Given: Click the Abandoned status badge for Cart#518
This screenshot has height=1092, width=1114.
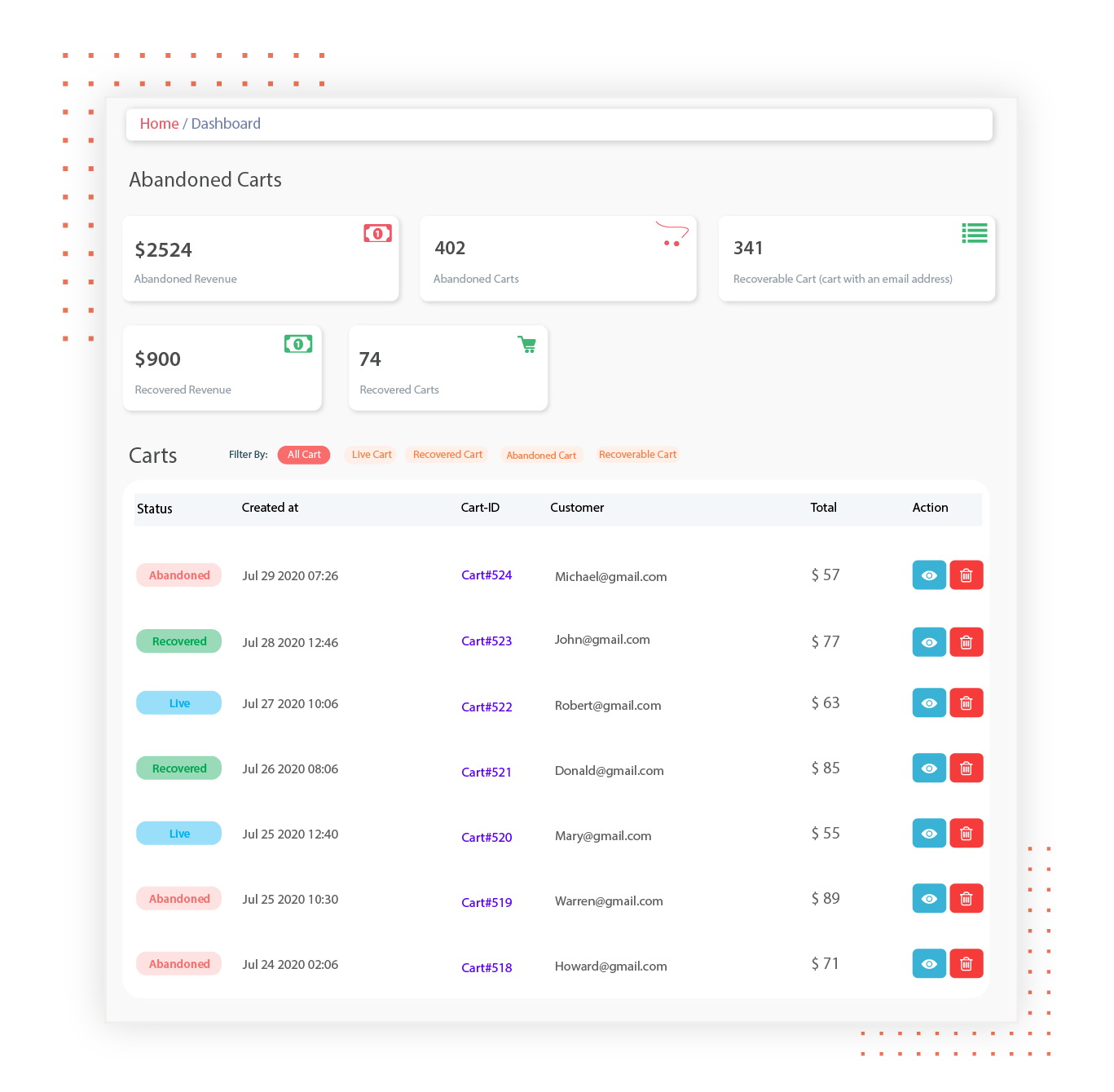Looking at the screenshot, I should click(x=179, y=964).
